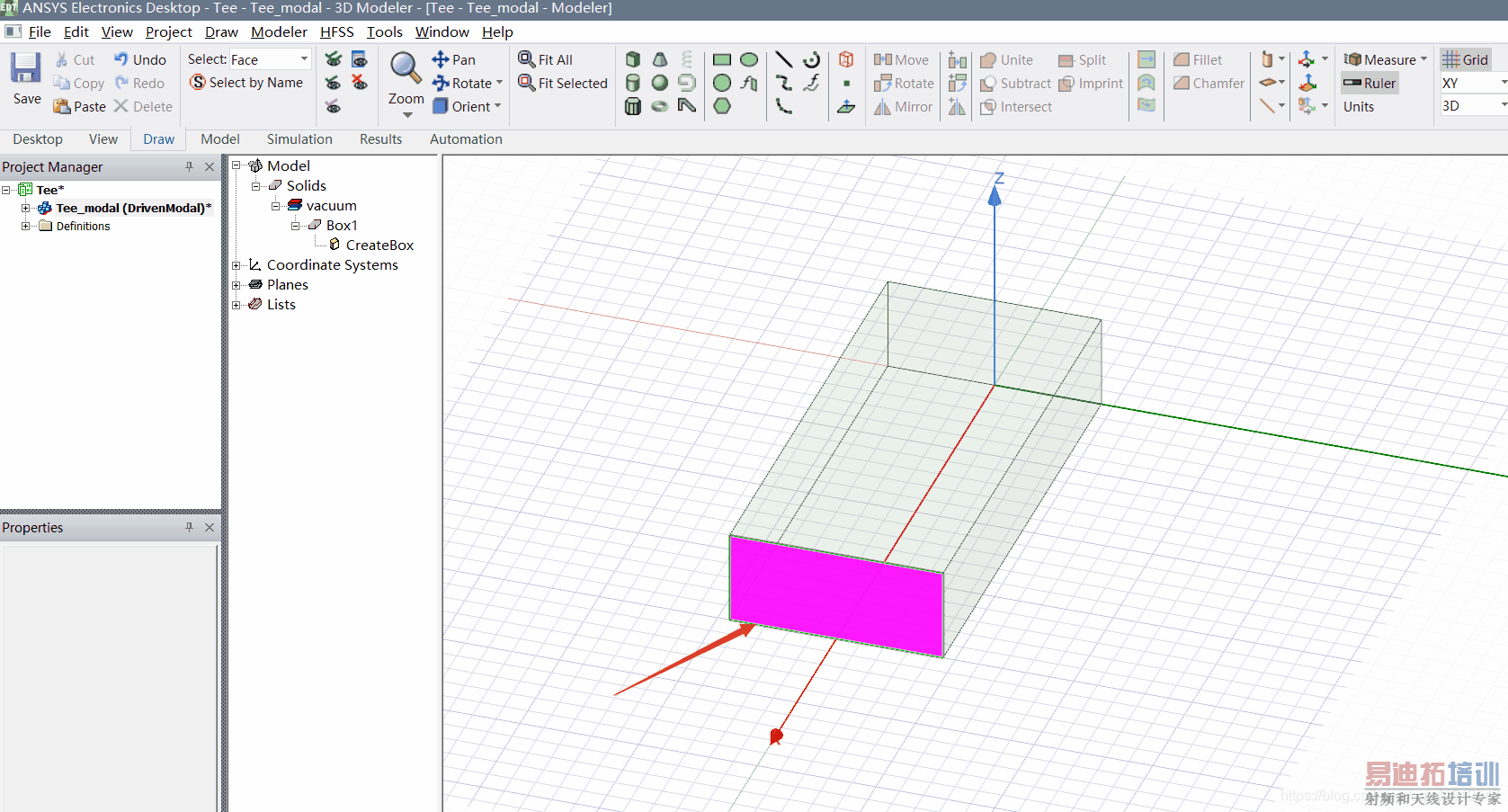Select the Draw line tool
The width and height of the screenshot is (1508, 812).
(783, 59)
